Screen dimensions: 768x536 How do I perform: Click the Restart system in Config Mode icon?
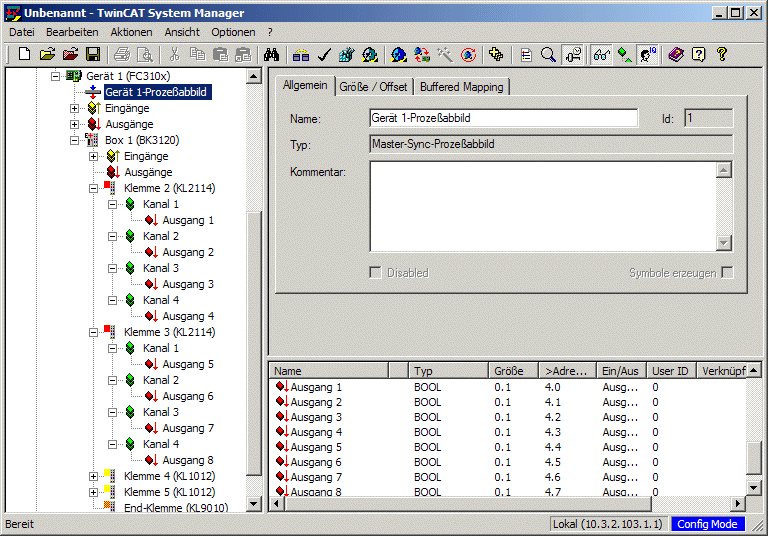tap(399, 54)
